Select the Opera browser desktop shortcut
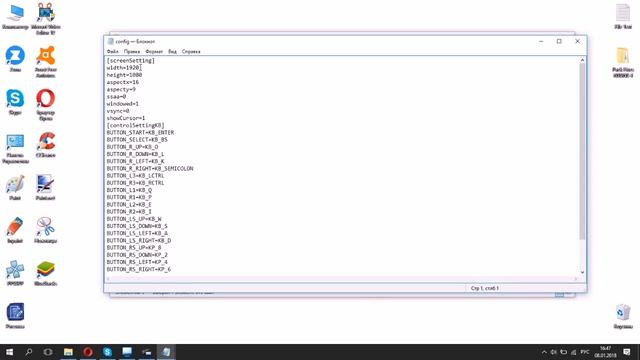The image size is (640, 360). pyautogui.click(x=46, y=104)
